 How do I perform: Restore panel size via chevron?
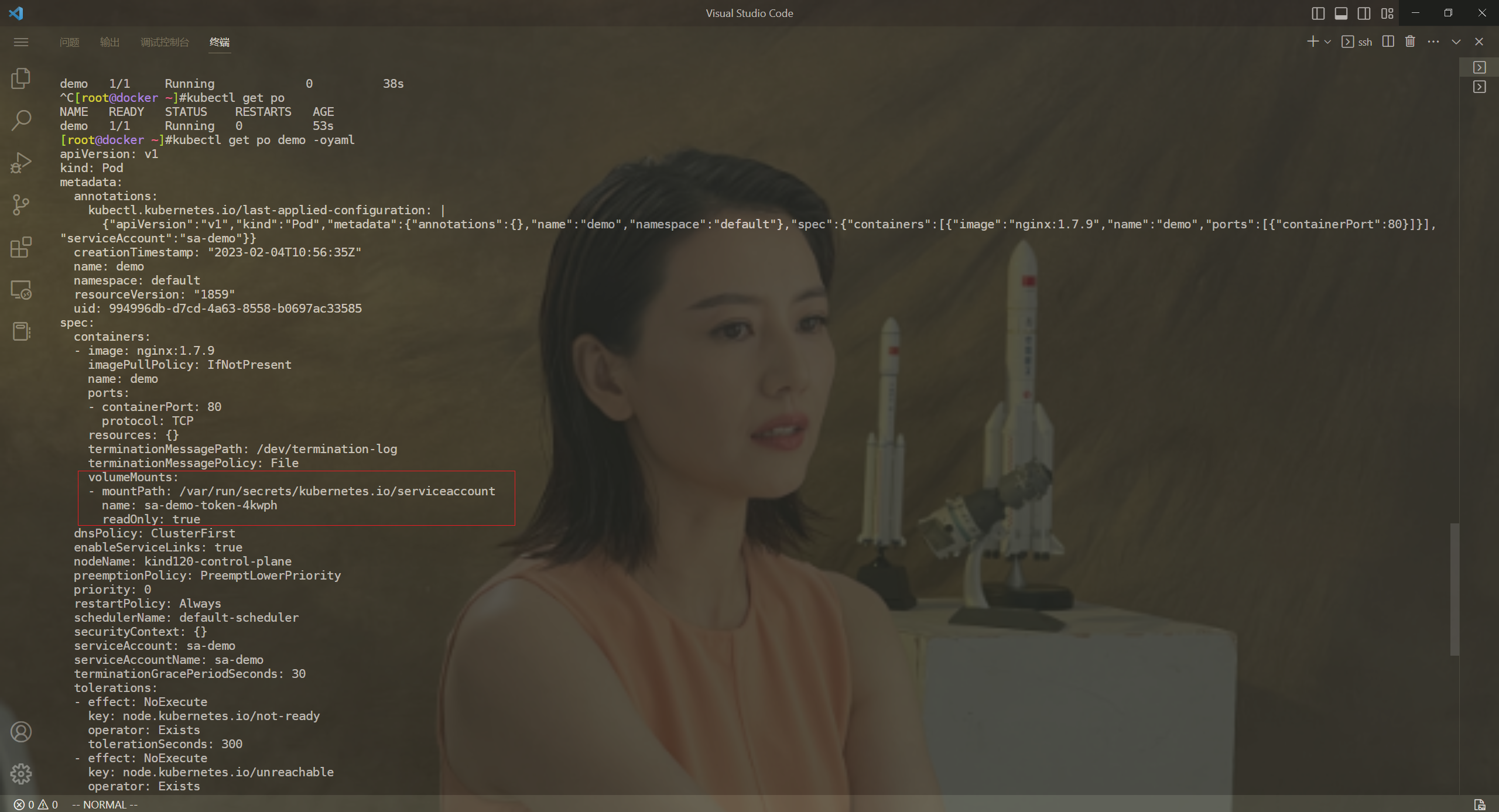tap(1456, 42)
